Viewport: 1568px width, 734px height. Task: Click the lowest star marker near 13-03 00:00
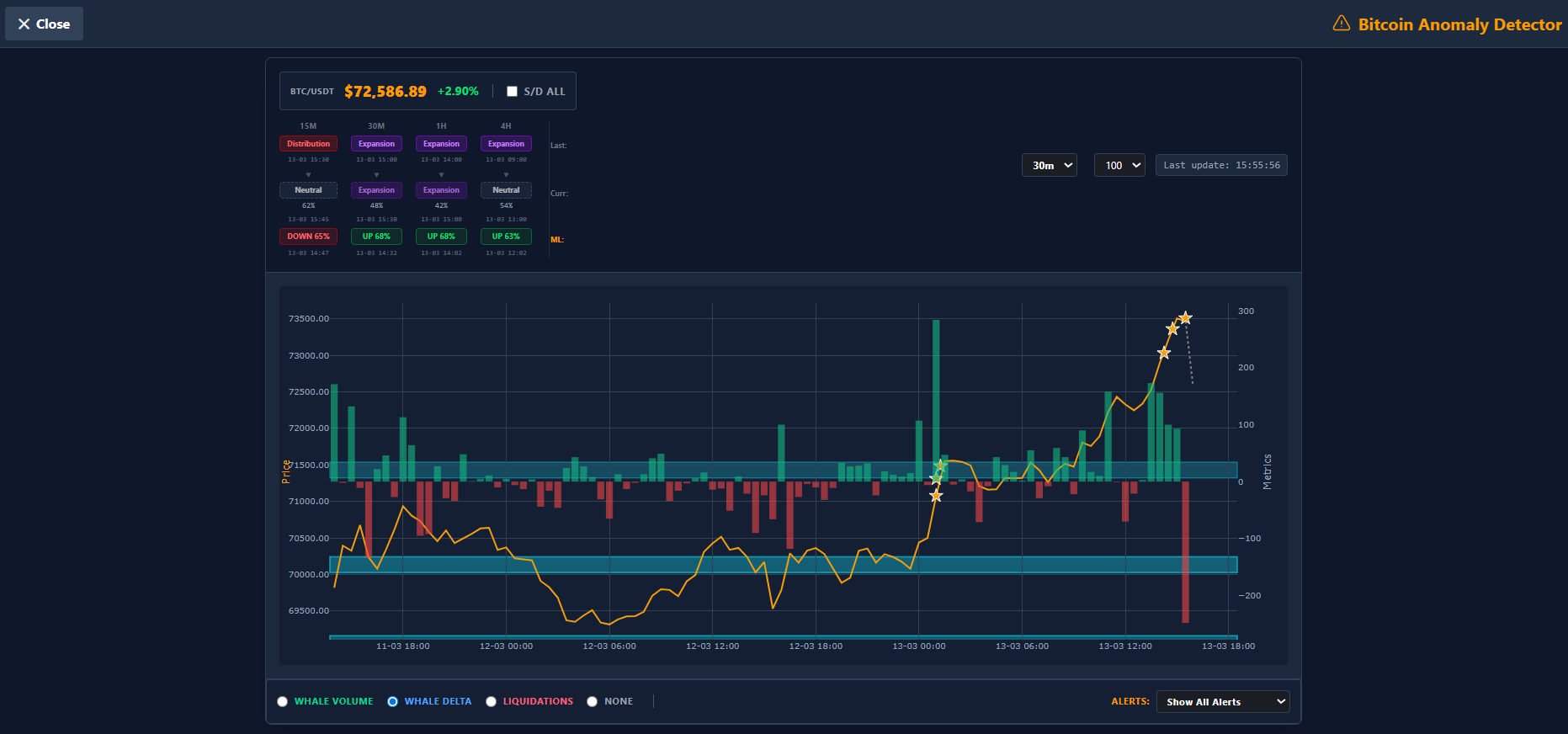pos(936,496)
